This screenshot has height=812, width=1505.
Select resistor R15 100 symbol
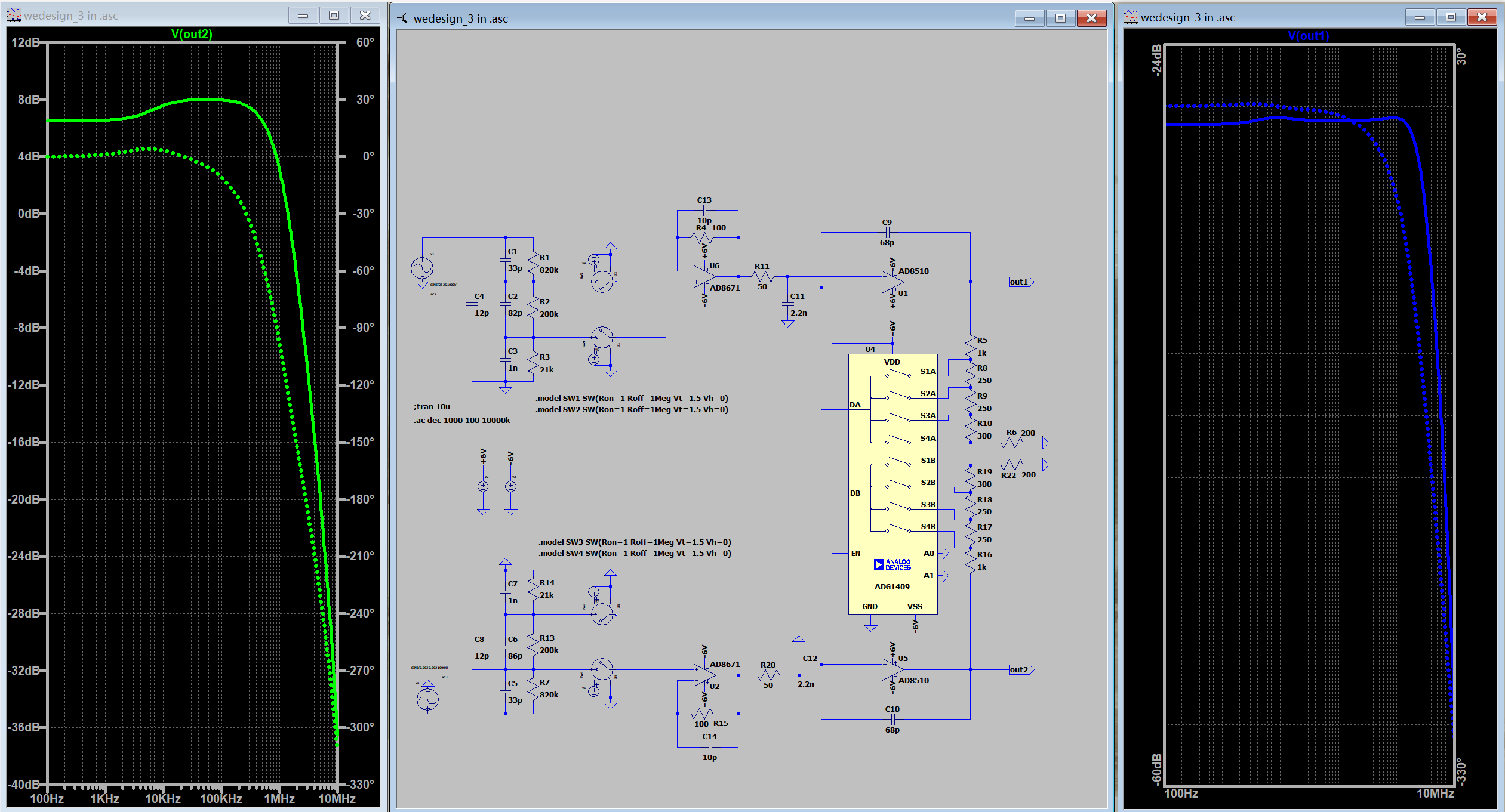pyautogui.click(x=702, y=714)
